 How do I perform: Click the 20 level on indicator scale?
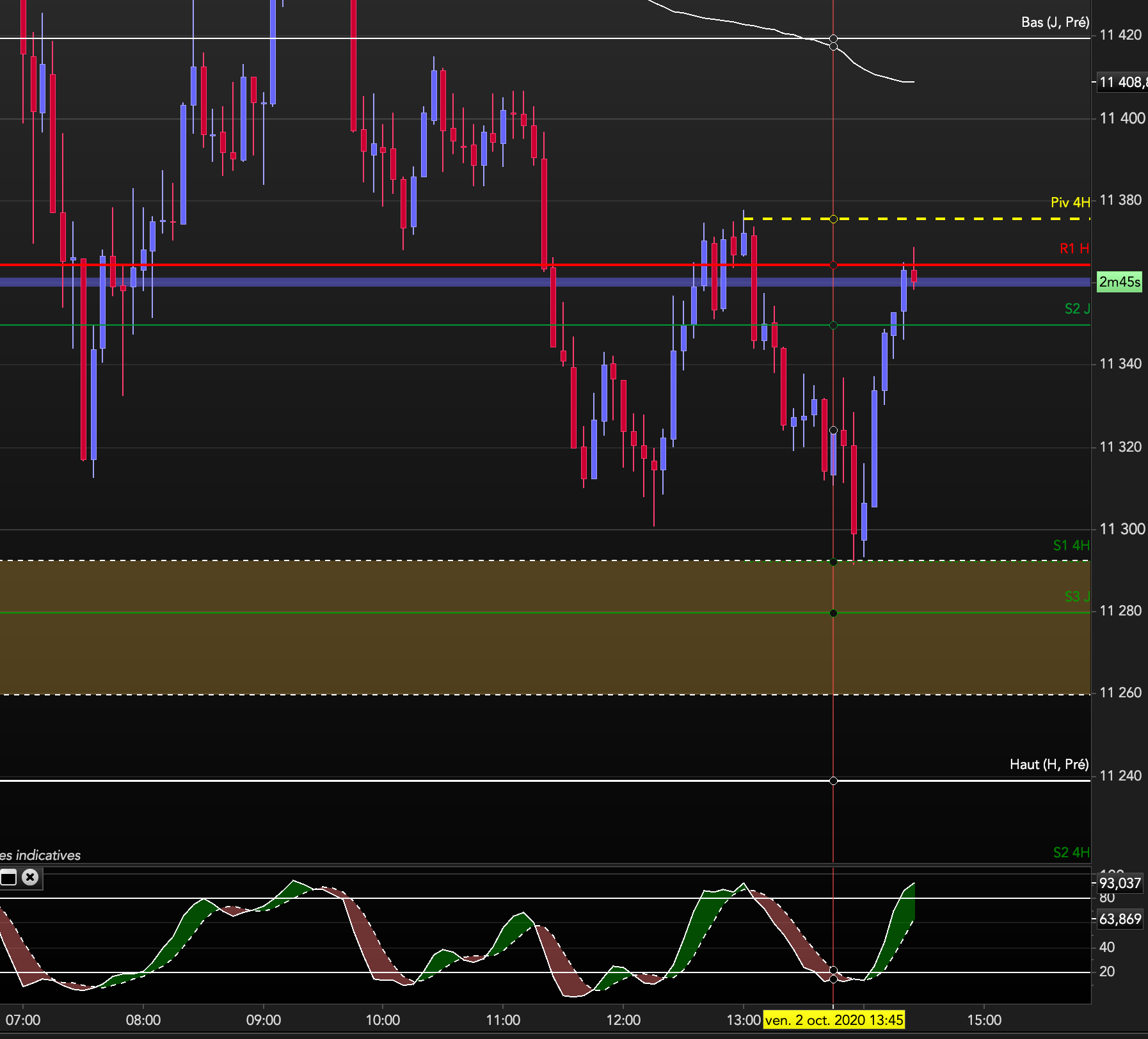1107,972
